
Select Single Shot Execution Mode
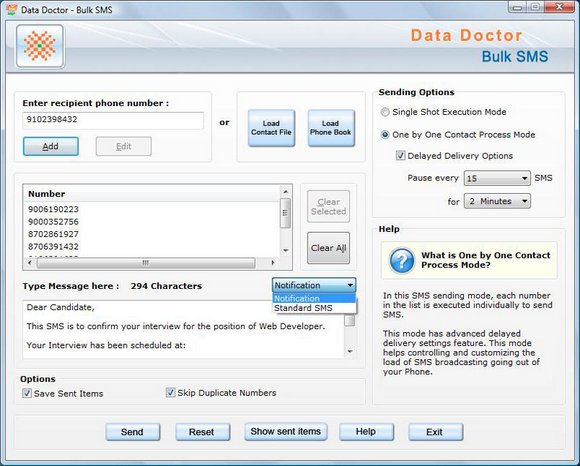(x=385, y=112)
